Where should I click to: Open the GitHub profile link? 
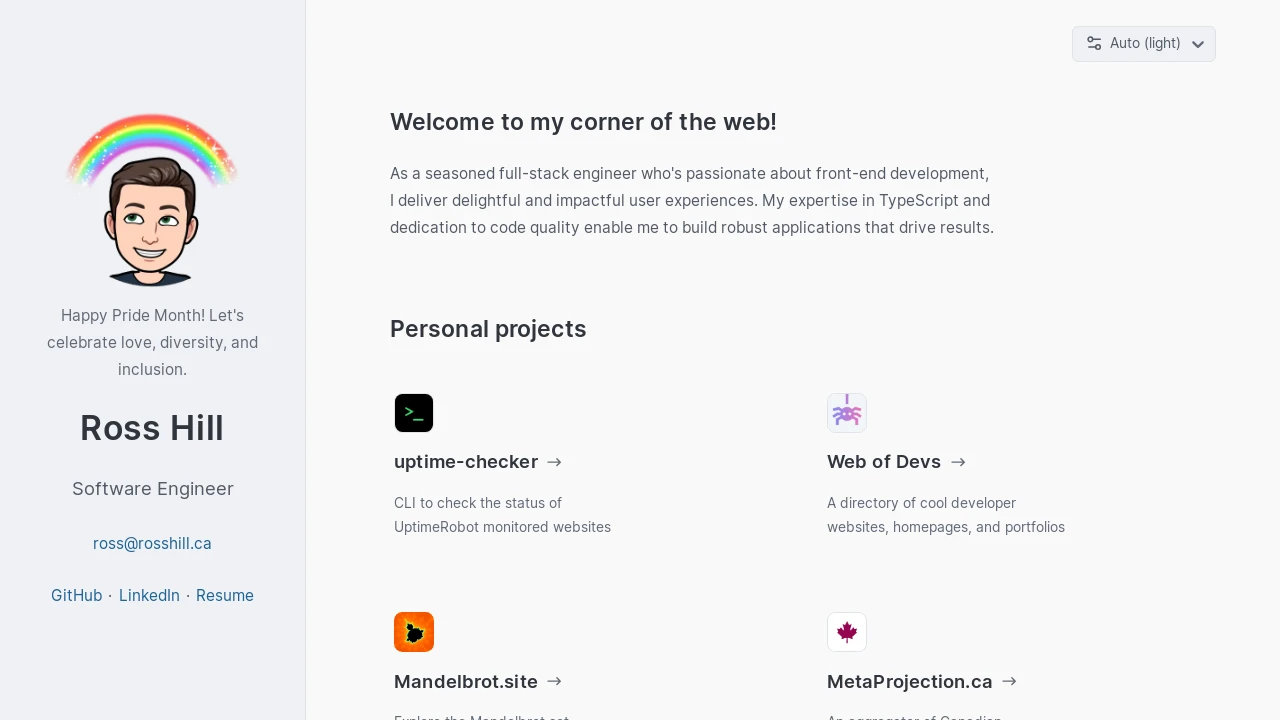[x=76, y=596]
